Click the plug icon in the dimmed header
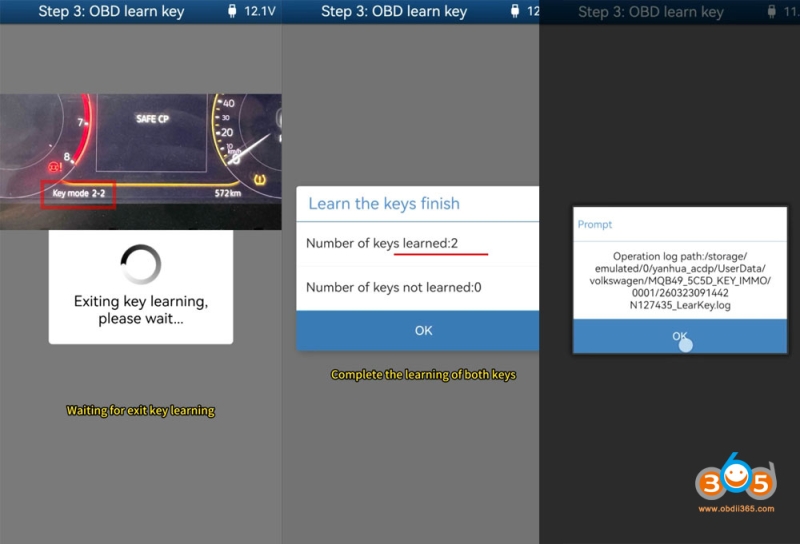The height and width of the screenshot is (544, 800). coord(784,12)
